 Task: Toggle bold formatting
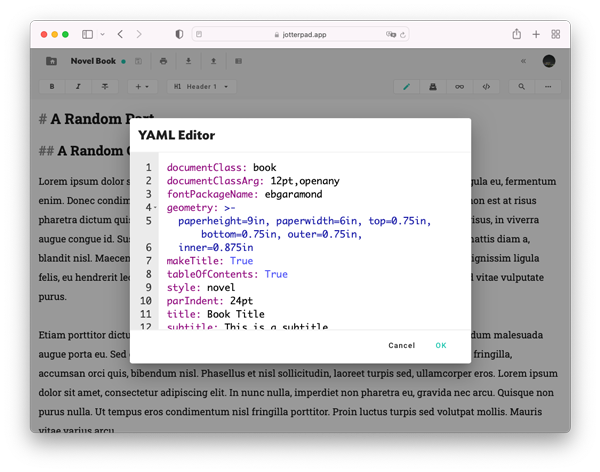(52, 87)
